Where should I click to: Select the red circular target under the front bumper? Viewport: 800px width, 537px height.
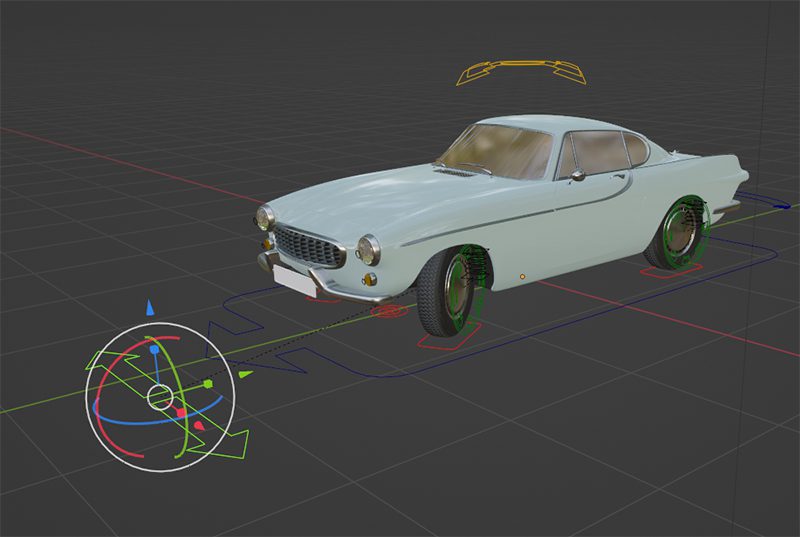[x=389, y=312]
